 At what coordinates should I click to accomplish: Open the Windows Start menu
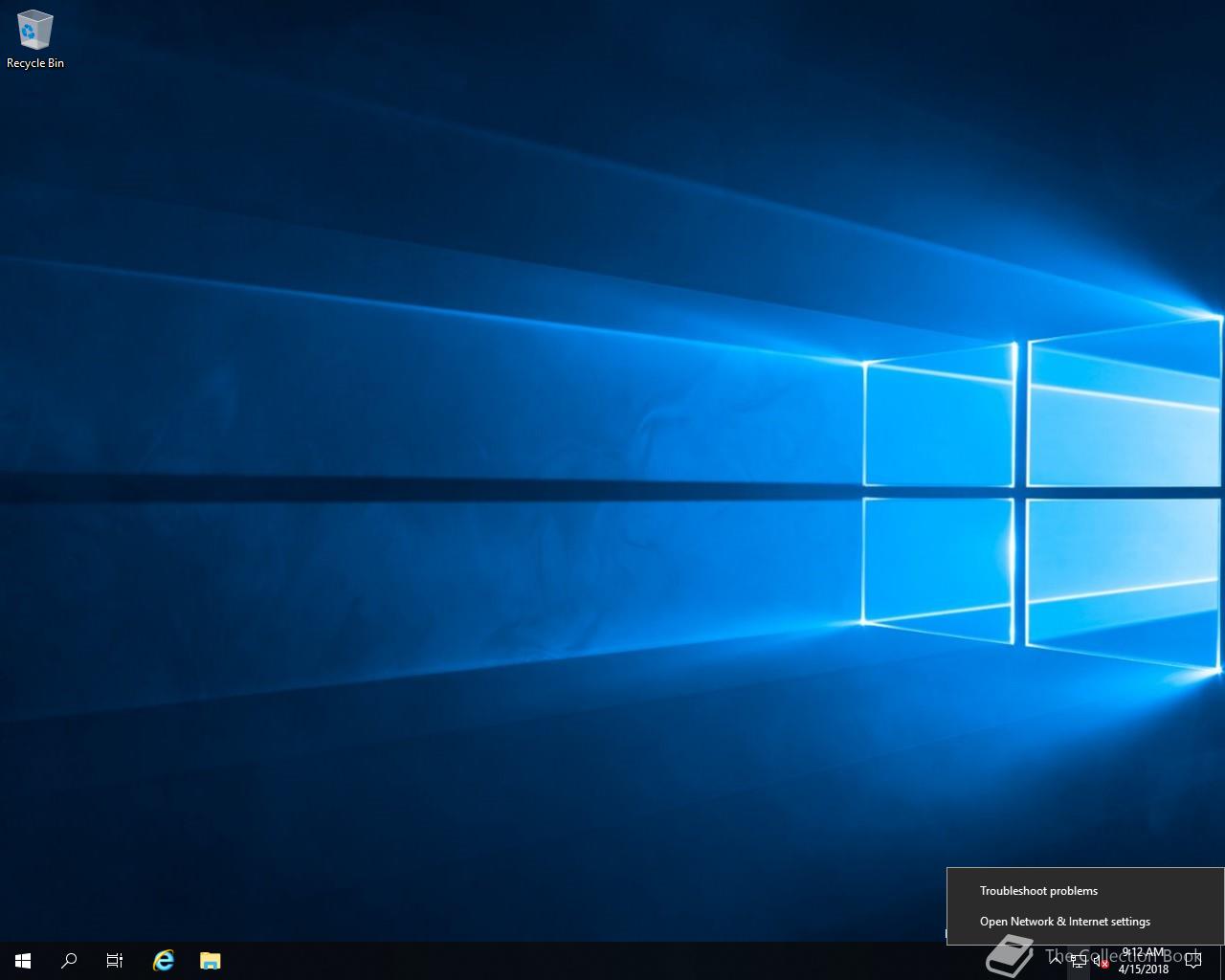click(x=23, y=961)
